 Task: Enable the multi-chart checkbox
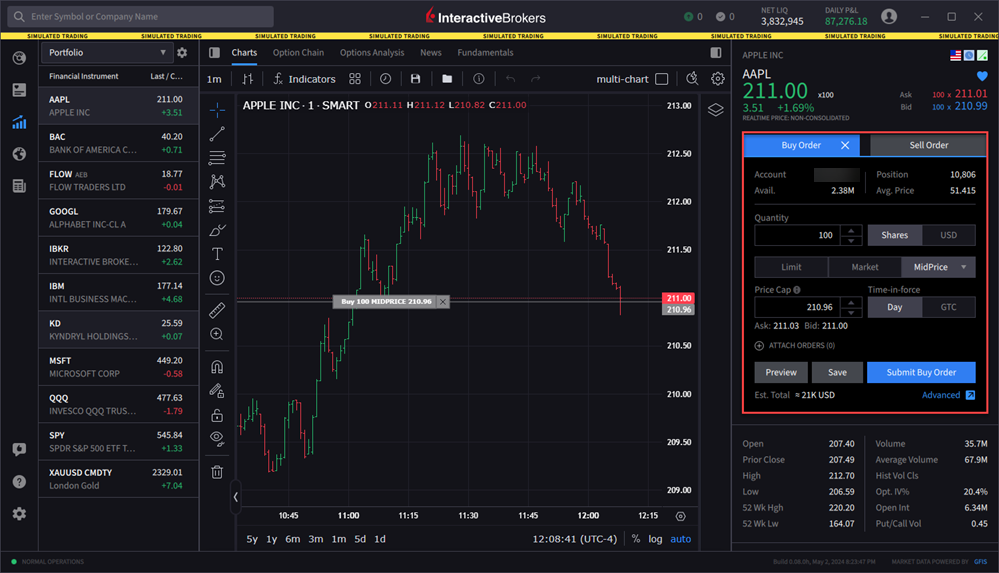[x=662, y=79]
